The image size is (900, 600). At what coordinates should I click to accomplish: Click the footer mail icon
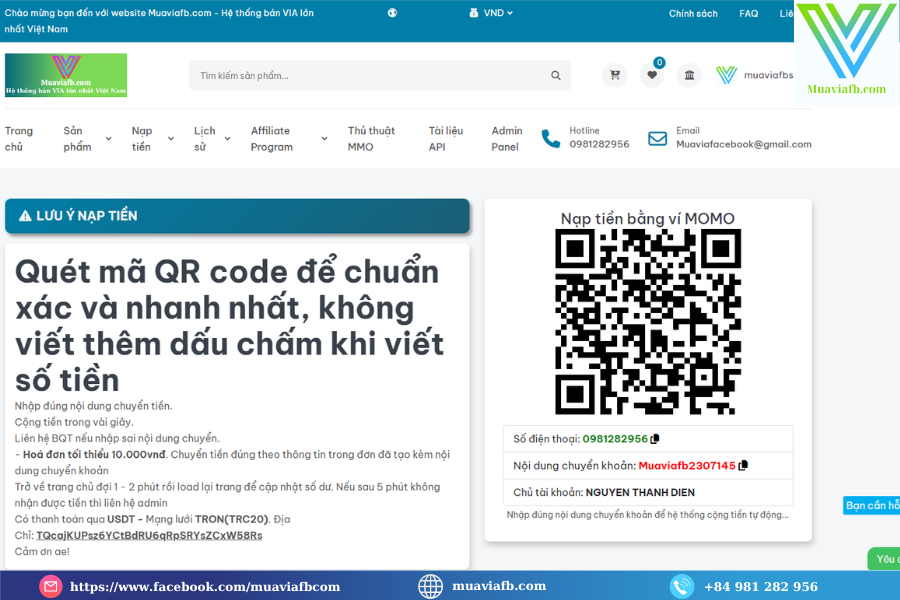51,586
